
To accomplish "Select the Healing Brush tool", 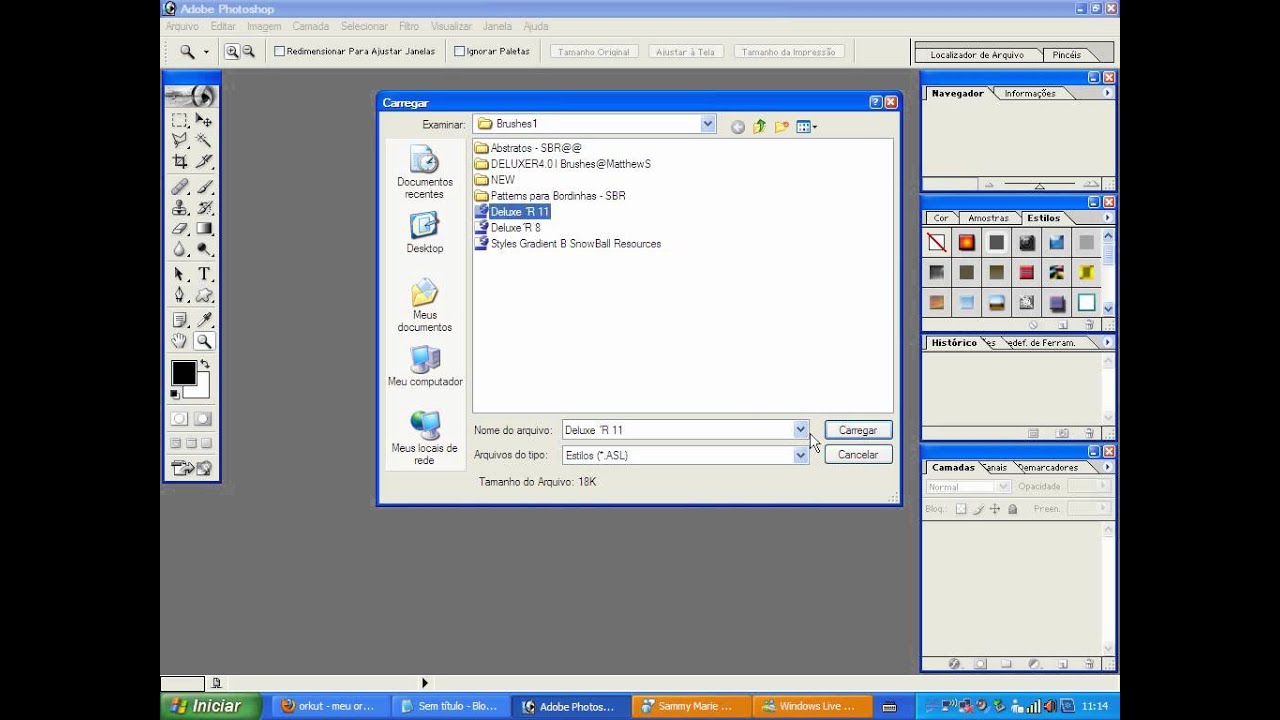I will [180, 187].
